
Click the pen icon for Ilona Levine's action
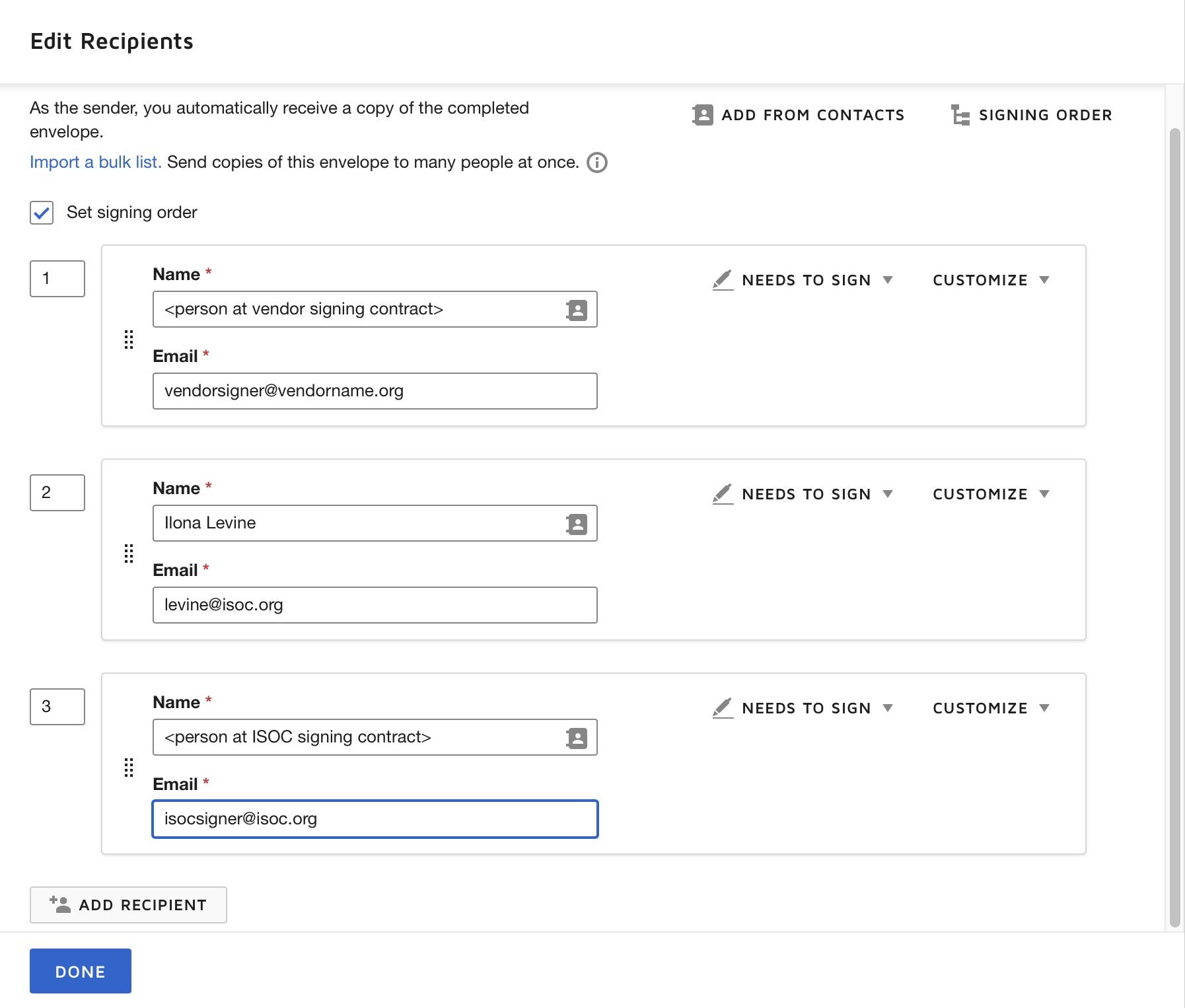coord(723,494)
